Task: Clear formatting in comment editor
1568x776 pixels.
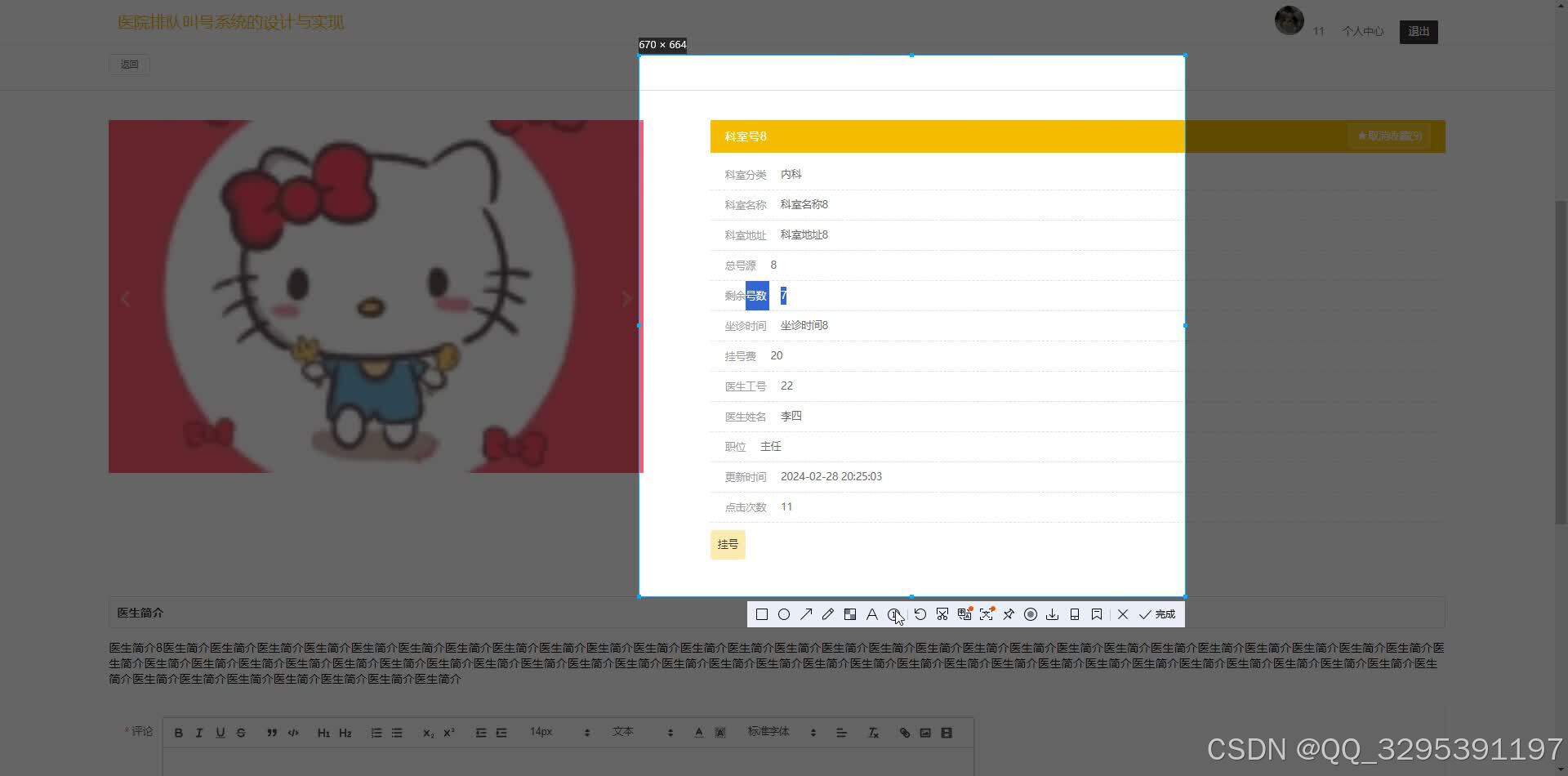Action: click(873, 733)
